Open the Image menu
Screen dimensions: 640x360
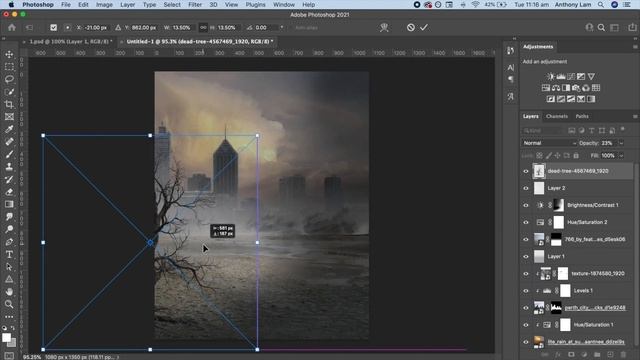[x=104, y=4]
